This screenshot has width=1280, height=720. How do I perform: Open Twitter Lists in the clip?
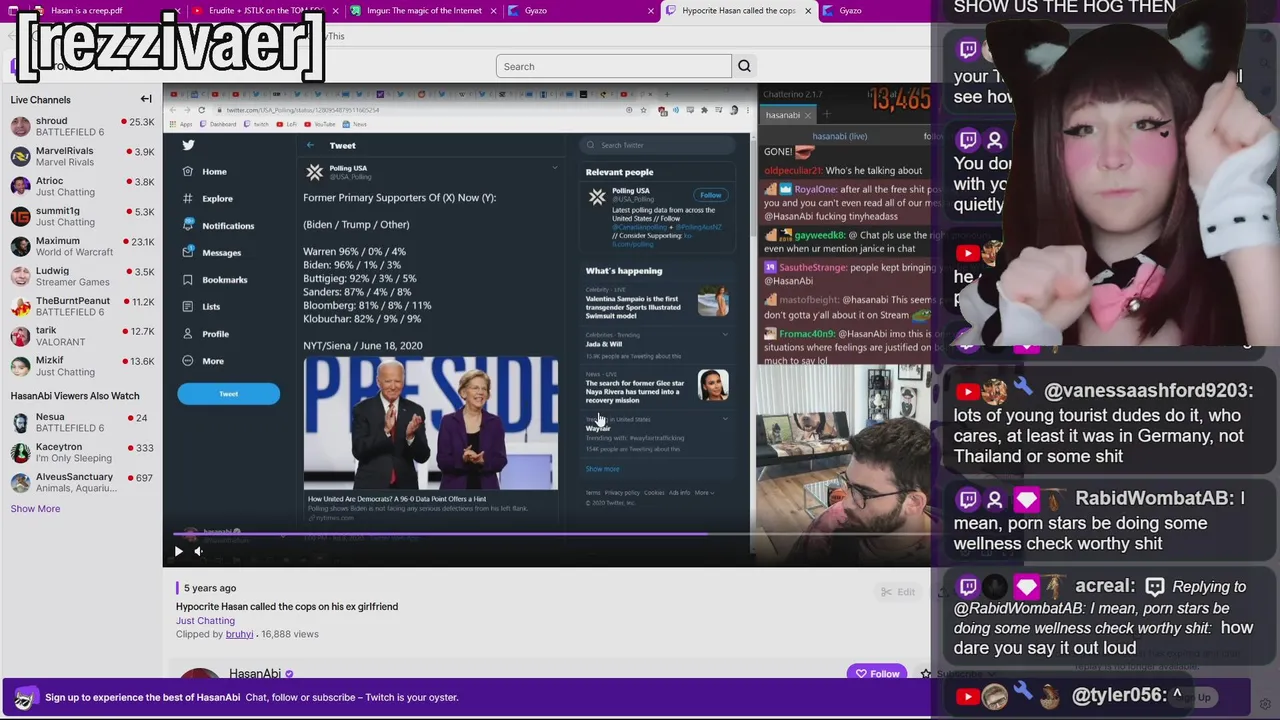202,306
